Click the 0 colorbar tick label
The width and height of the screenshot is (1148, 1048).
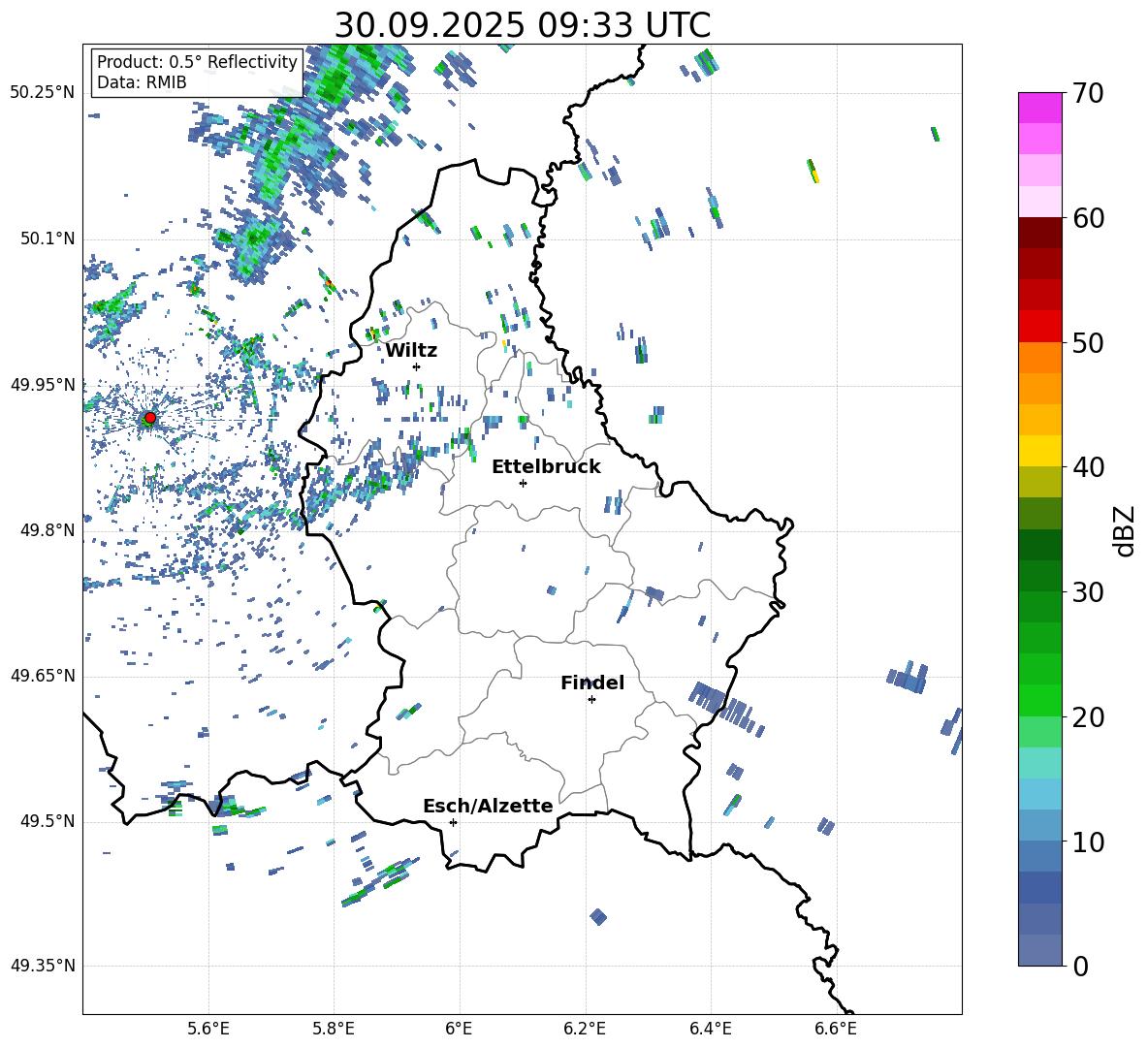coord(1080,967)
